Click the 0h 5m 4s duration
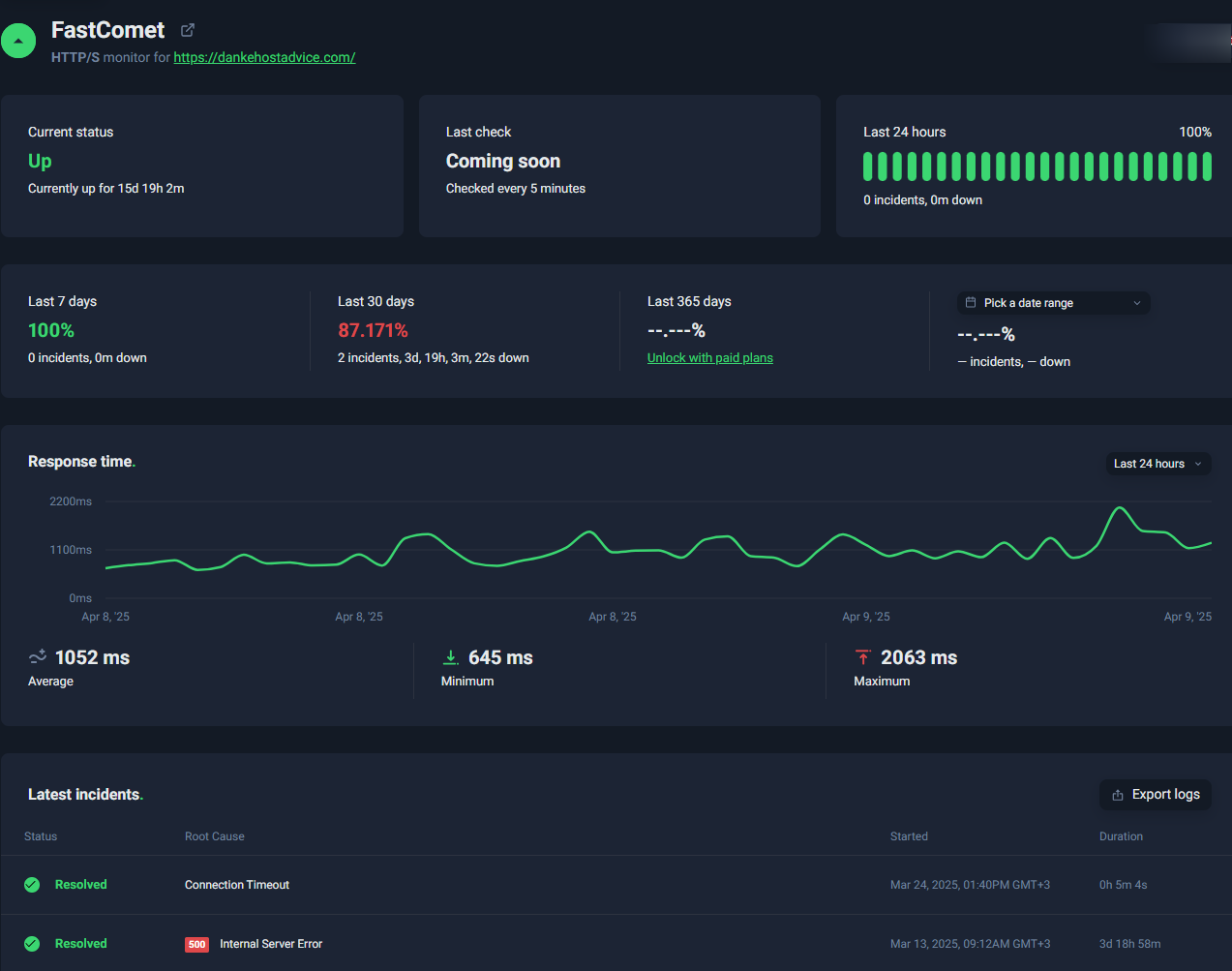1232x971 pixels. 1123,885
